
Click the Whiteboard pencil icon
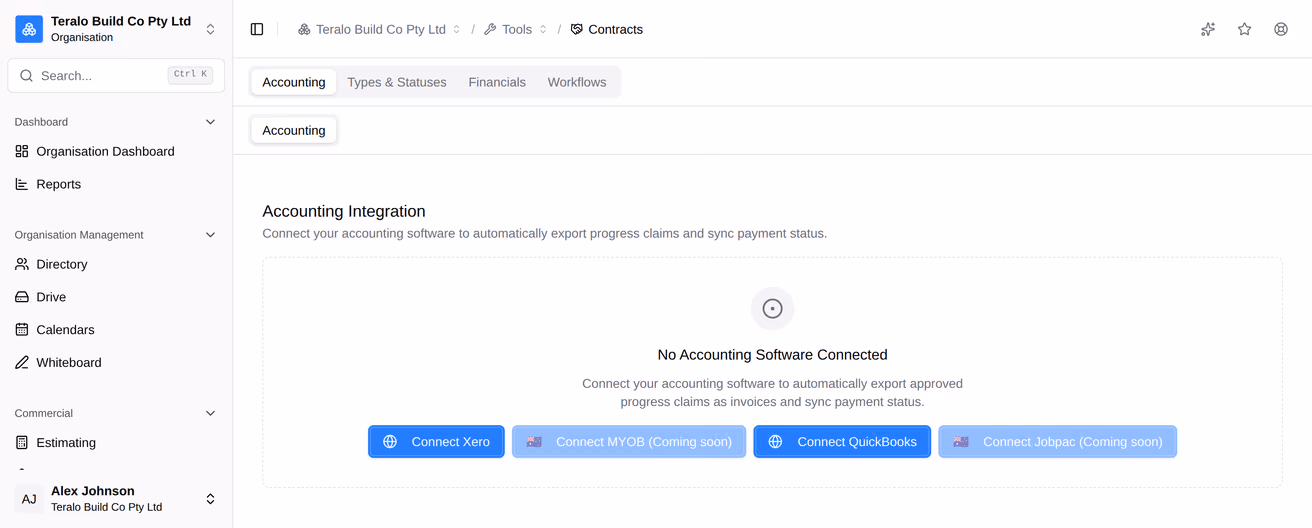pyautogui.click(x=22, y=363)
